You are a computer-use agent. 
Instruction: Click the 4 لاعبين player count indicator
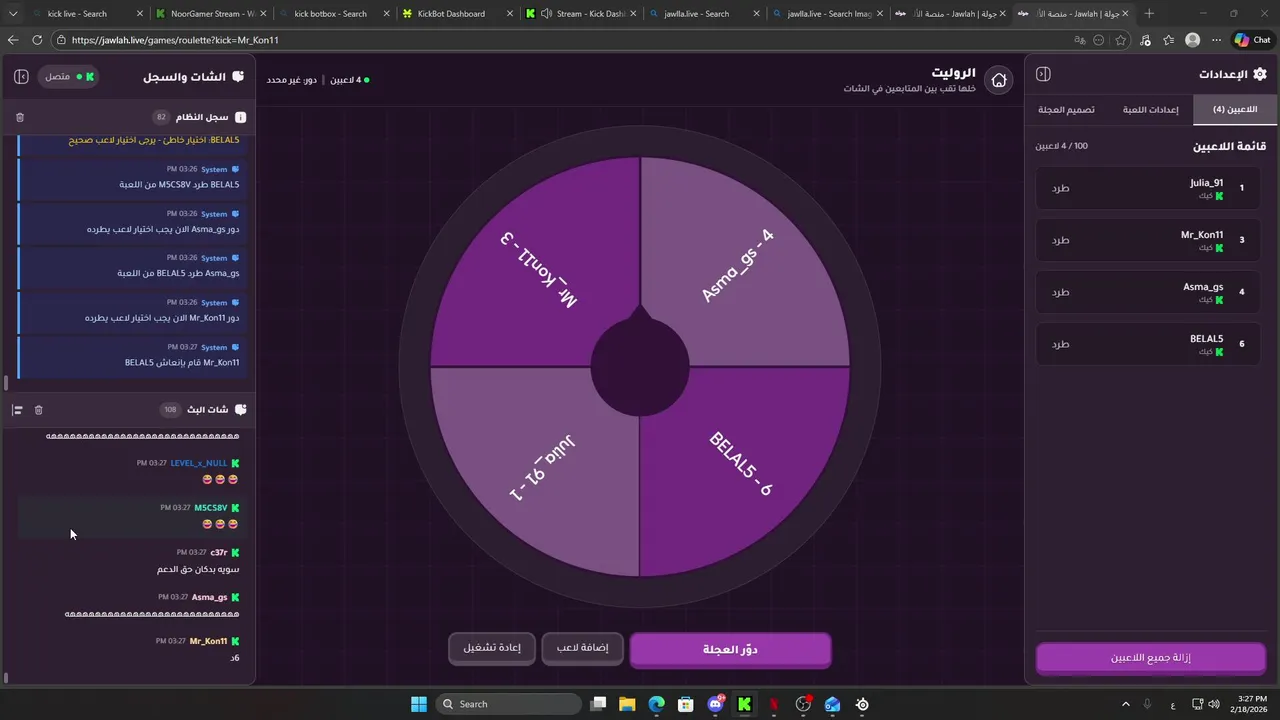[x=349, y=80]
